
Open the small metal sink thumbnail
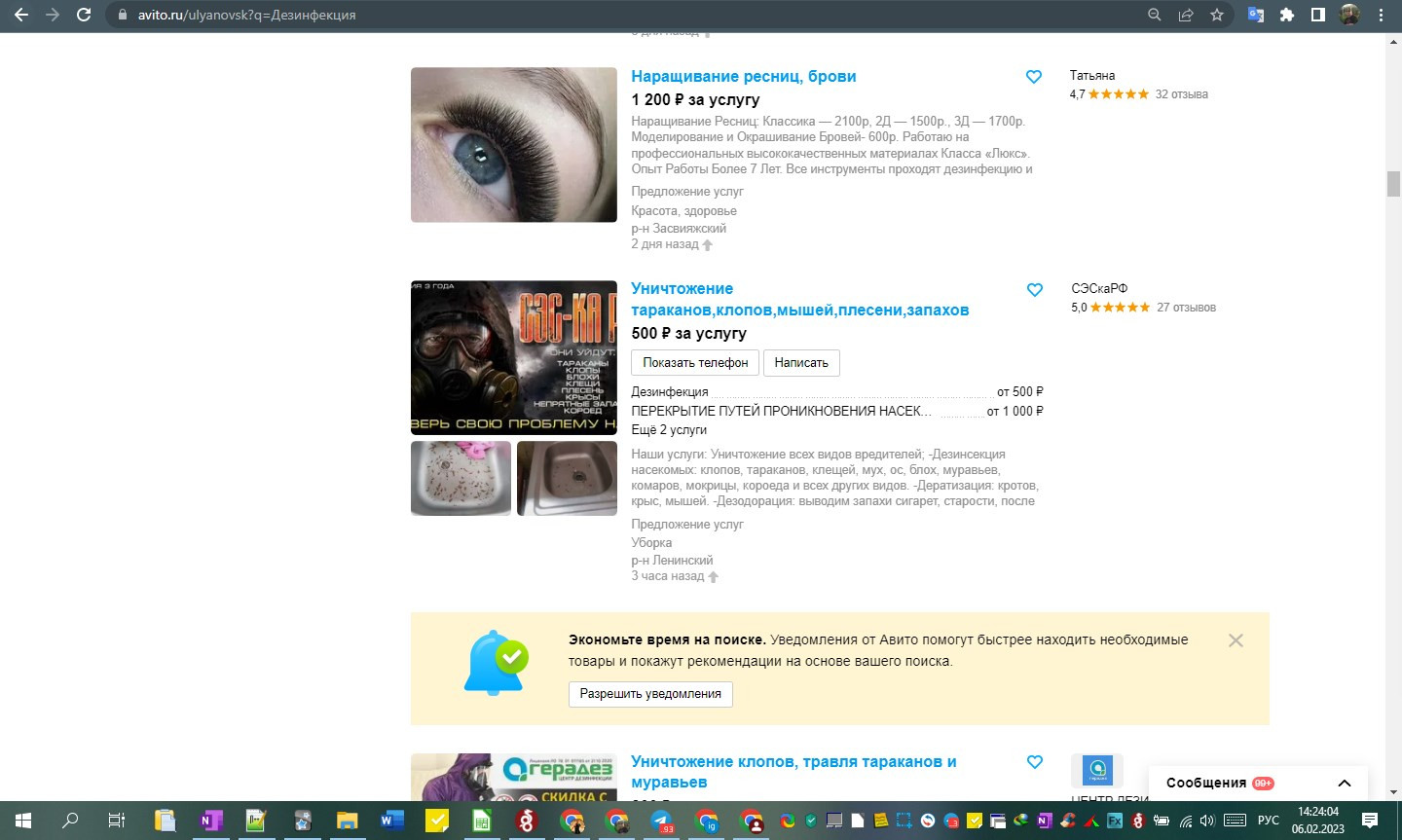(567, 478)
